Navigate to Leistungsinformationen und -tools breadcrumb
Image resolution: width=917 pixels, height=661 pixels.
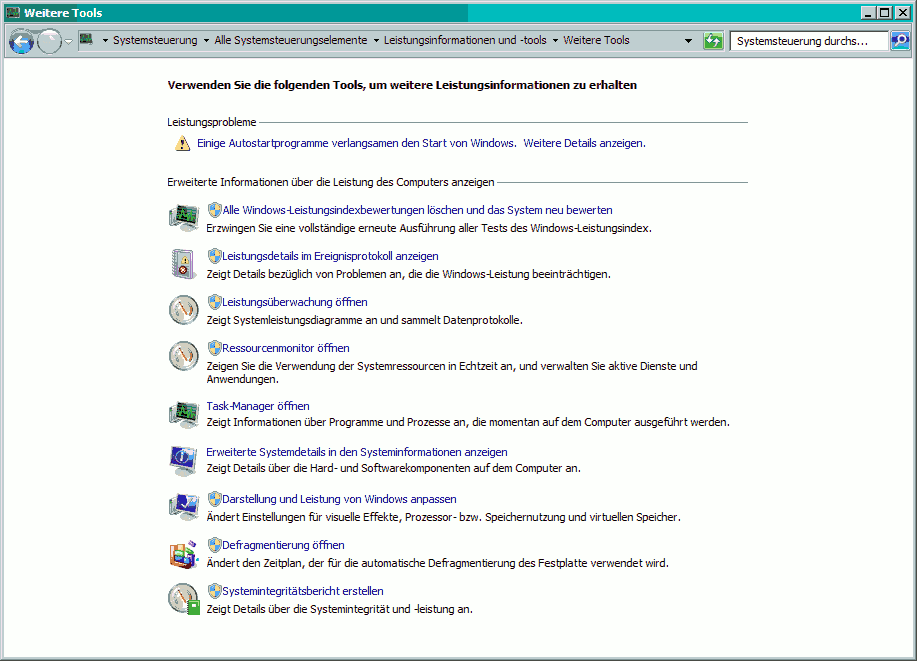coord(465,40)
